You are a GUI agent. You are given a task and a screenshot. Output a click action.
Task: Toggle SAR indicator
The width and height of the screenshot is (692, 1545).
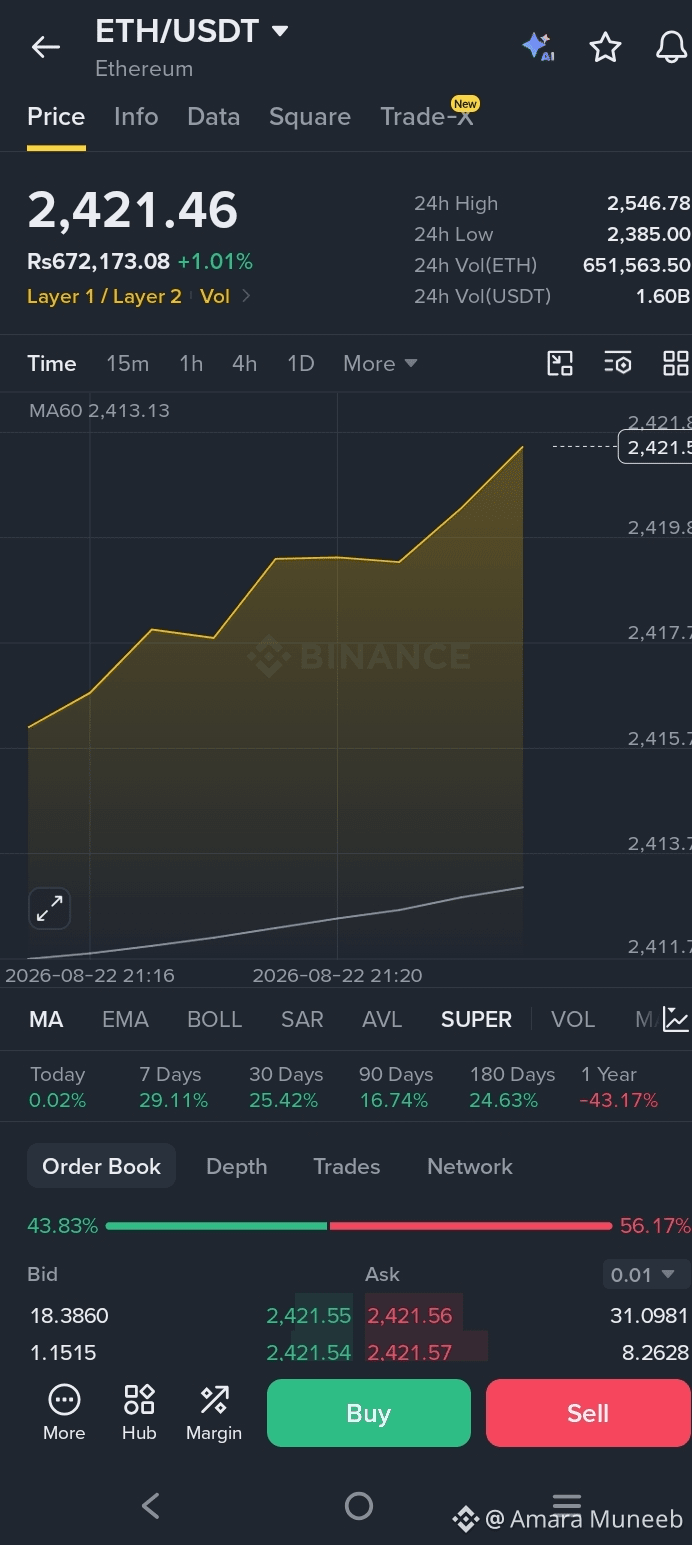point(302,1019)
